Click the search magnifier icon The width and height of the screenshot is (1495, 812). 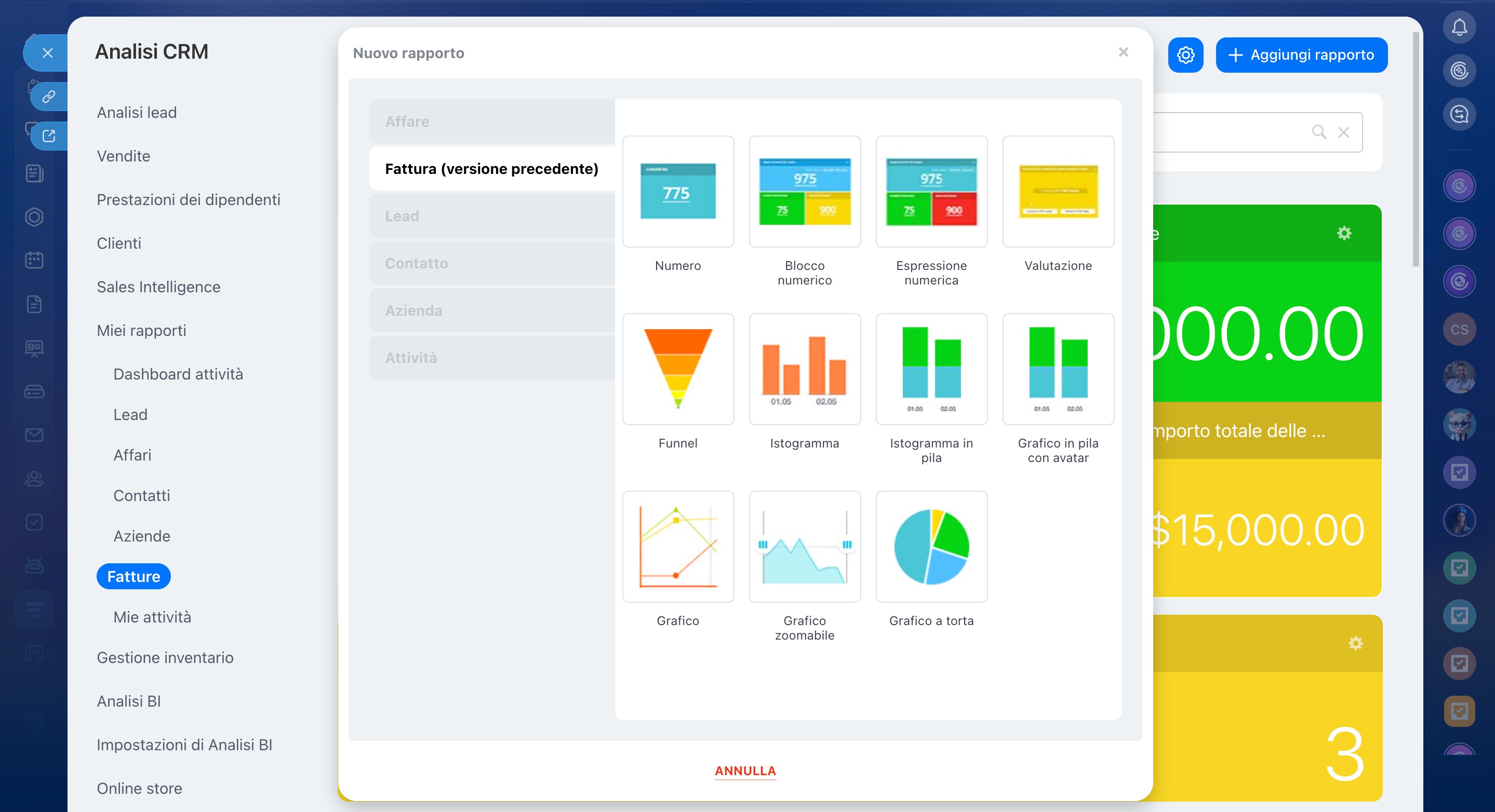[x=1318, y=132]
